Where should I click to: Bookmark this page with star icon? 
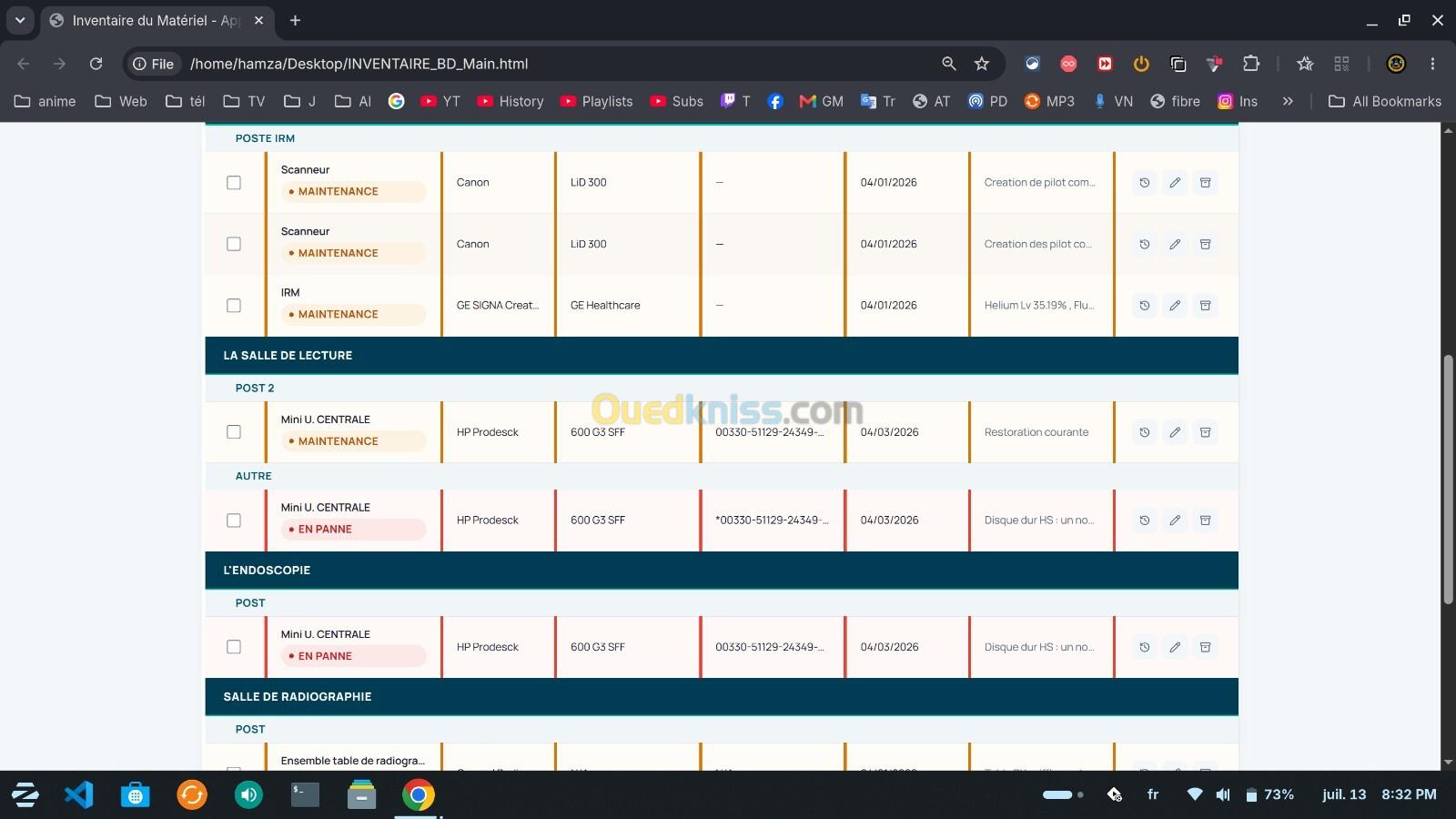pos(981,64)
